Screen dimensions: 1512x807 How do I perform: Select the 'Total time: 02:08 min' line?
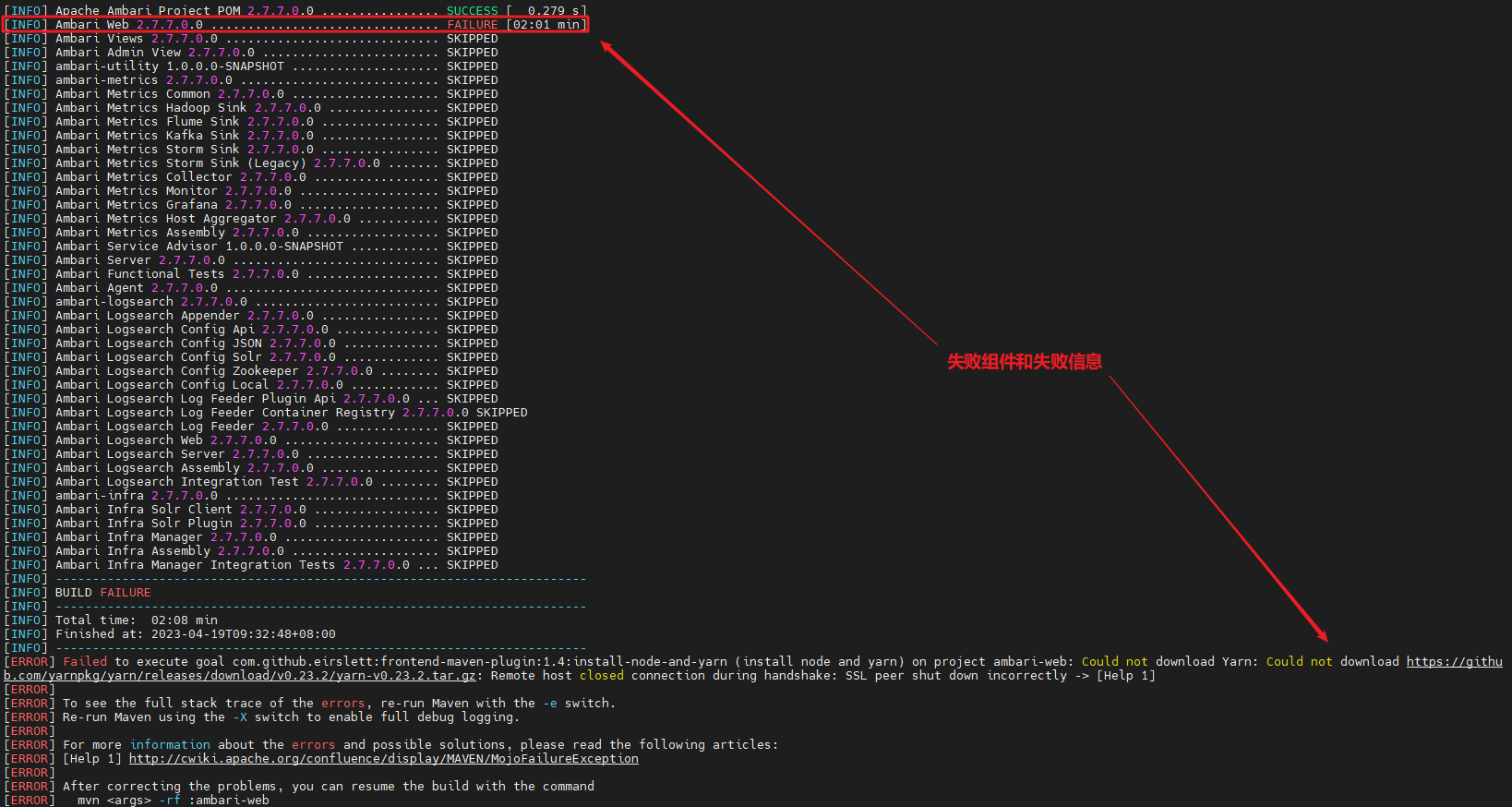[111, 620]
